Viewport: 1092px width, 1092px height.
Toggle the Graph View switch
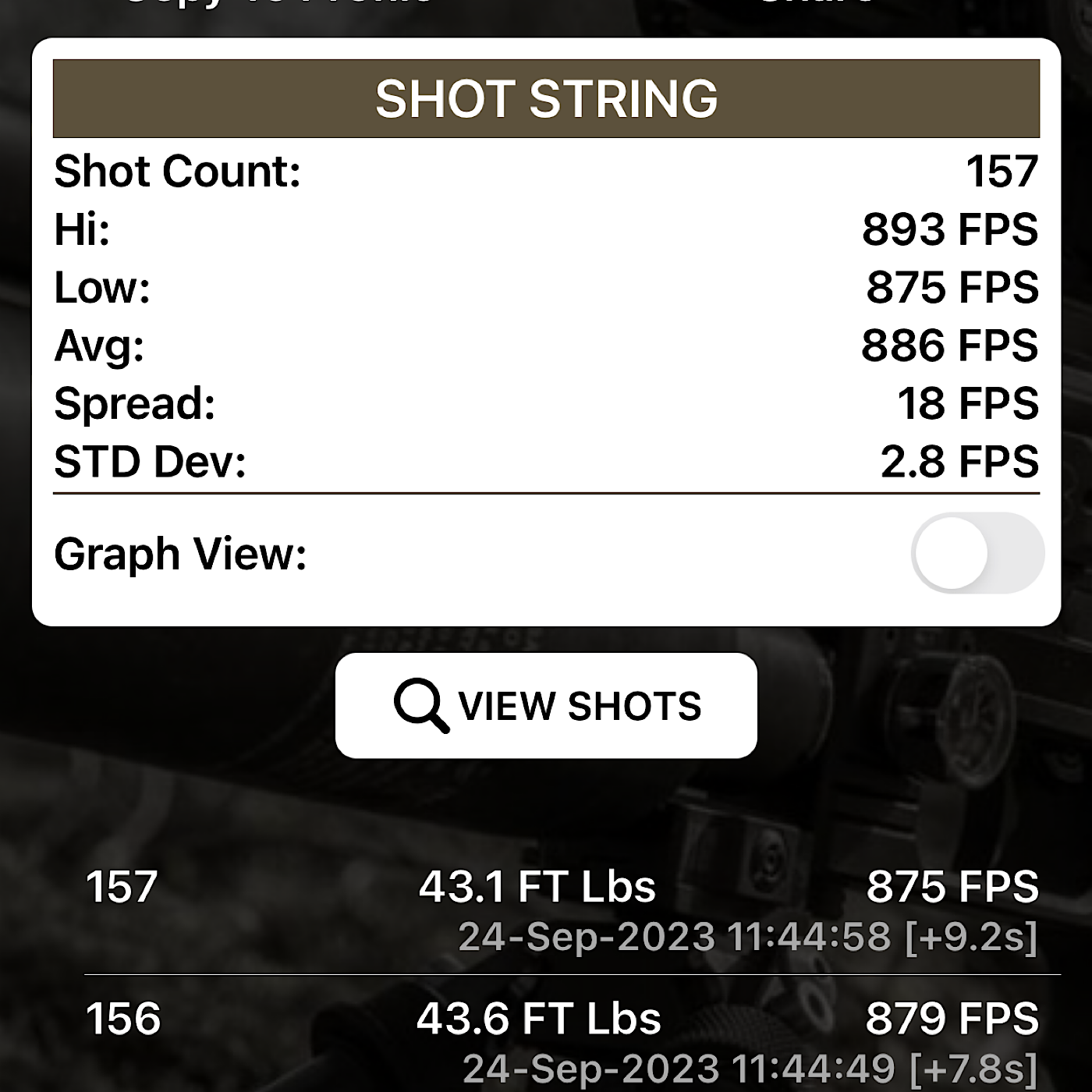(x=977, y=553)
